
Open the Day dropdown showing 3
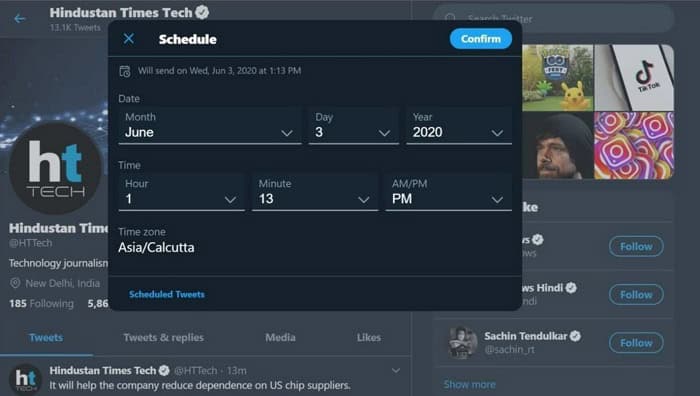pyautogui.click(x=353, y=125)
